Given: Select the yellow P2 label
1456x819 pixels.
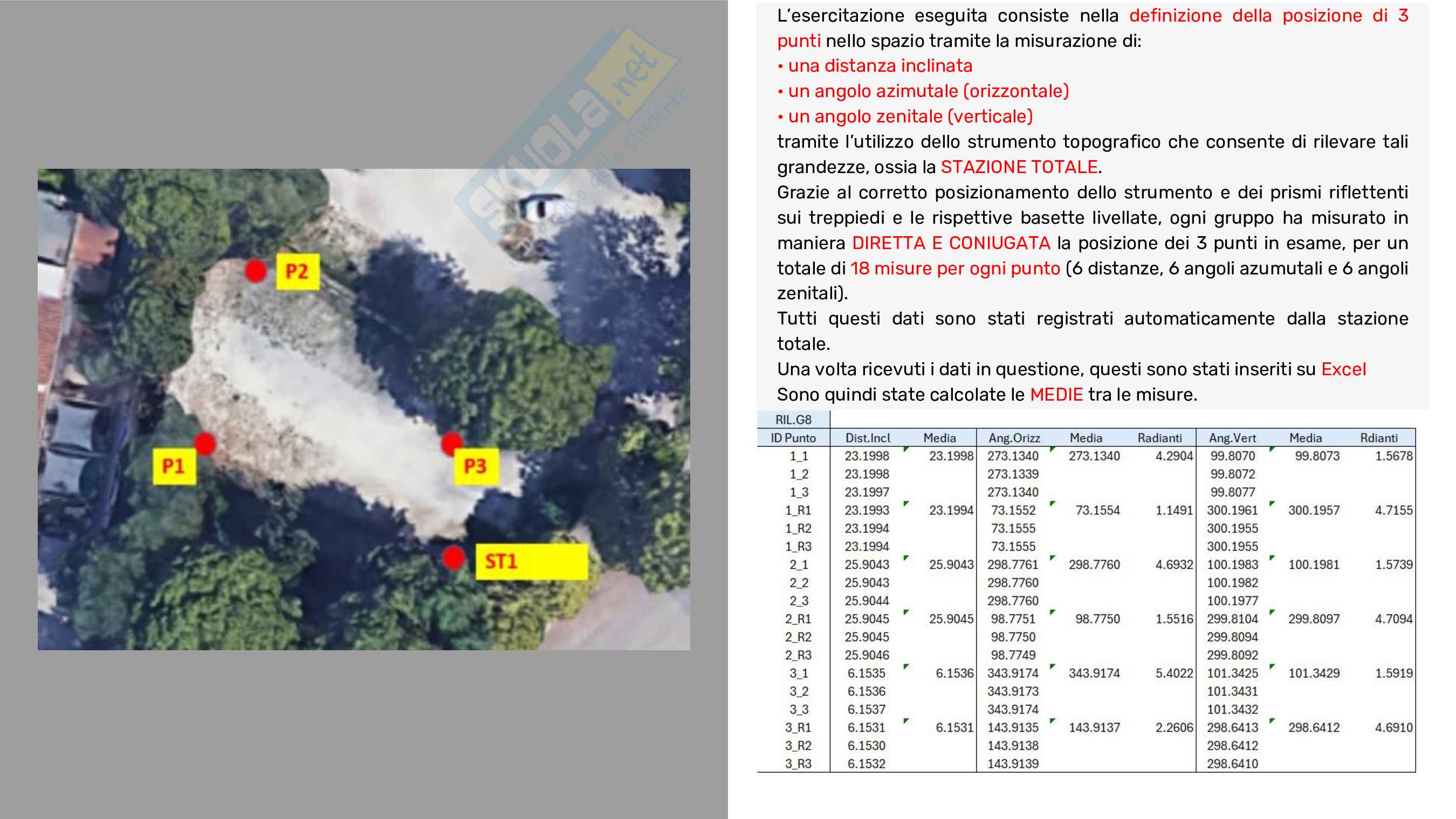Looking at the screenshot, I should click(297, 272).
